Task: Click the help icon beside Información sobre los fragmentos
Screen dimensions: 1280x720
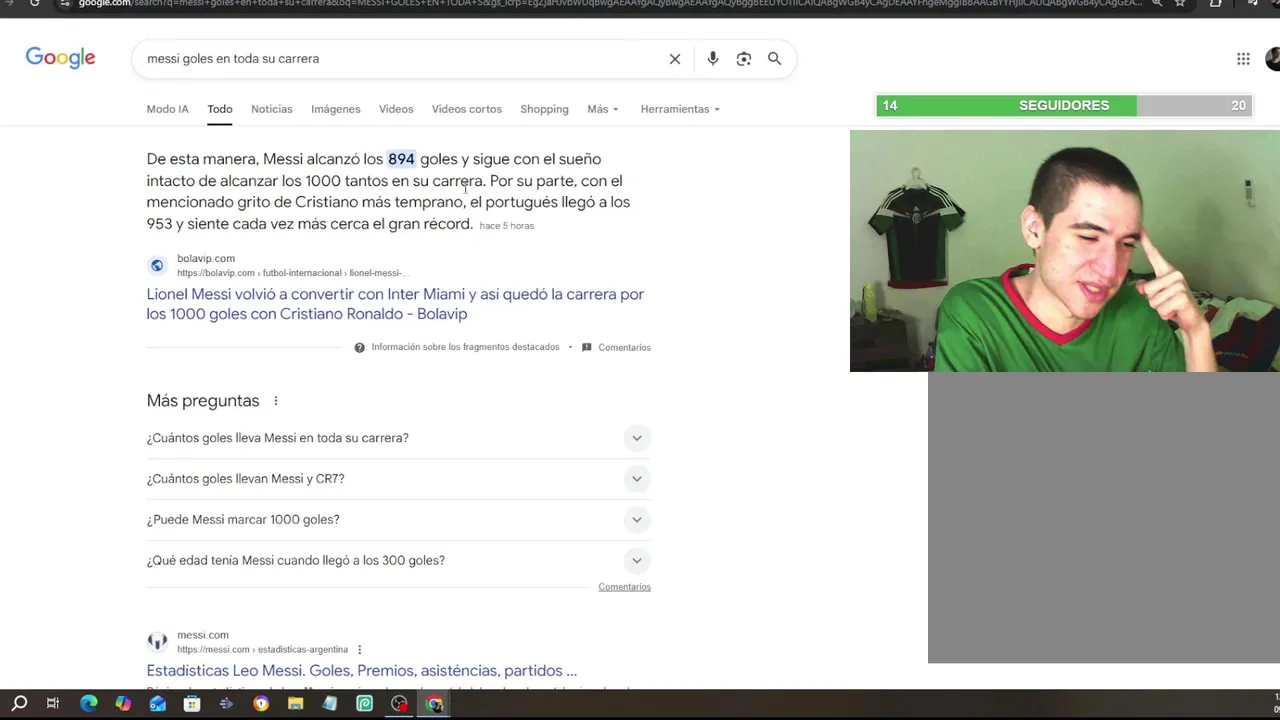Action: click(x=359, y=347)
